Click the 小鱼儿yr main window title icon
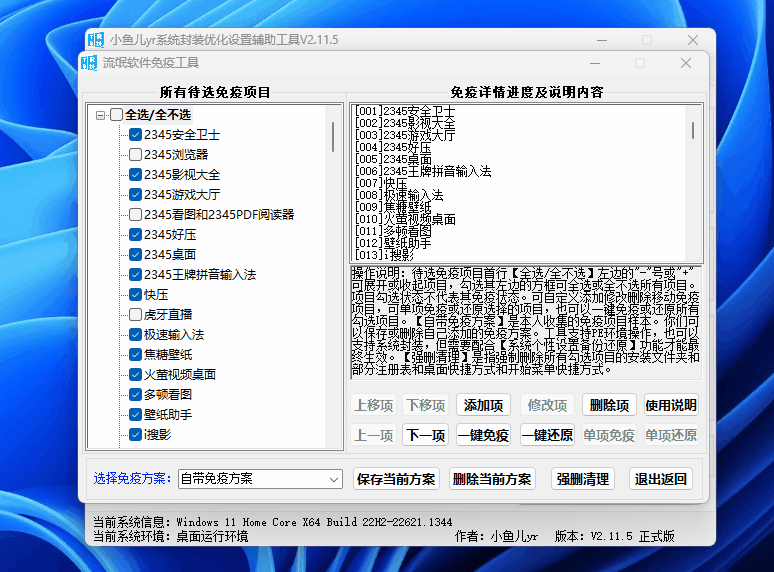This screenshot has height=572, width=774. coord(96,39)
